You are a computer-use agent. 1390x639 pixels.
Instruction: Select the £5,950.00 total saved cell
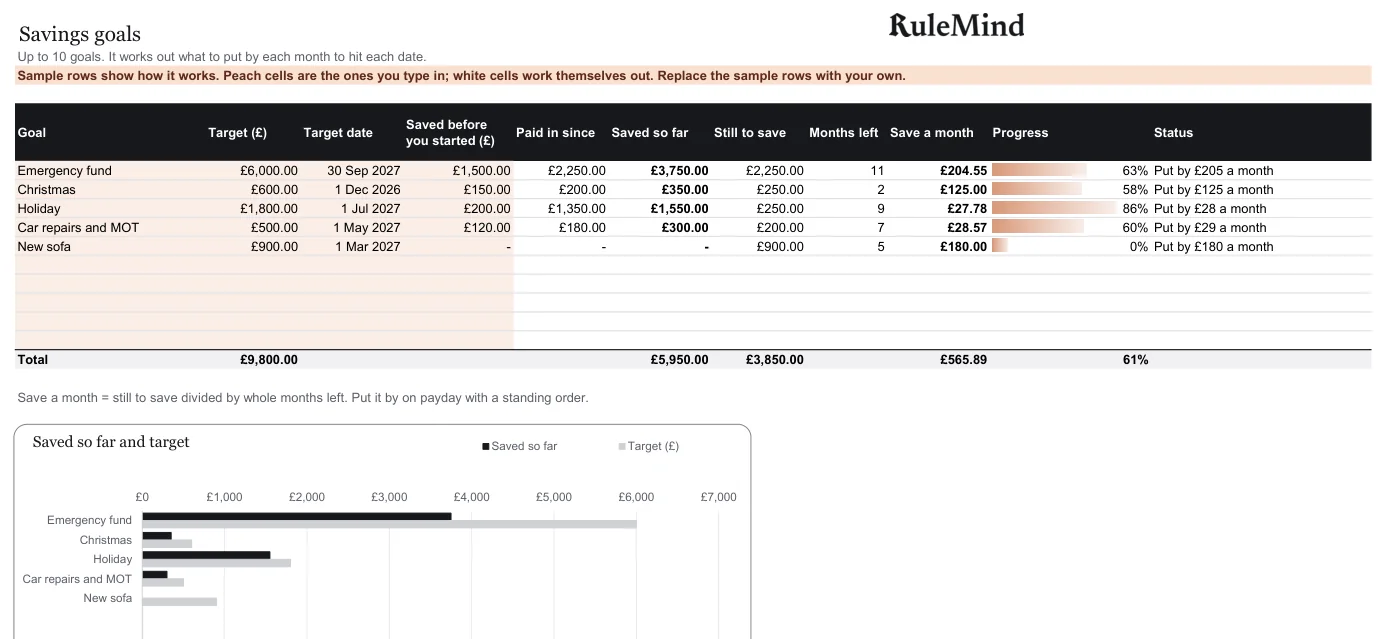pyautogui.click(x=679, y=360)
